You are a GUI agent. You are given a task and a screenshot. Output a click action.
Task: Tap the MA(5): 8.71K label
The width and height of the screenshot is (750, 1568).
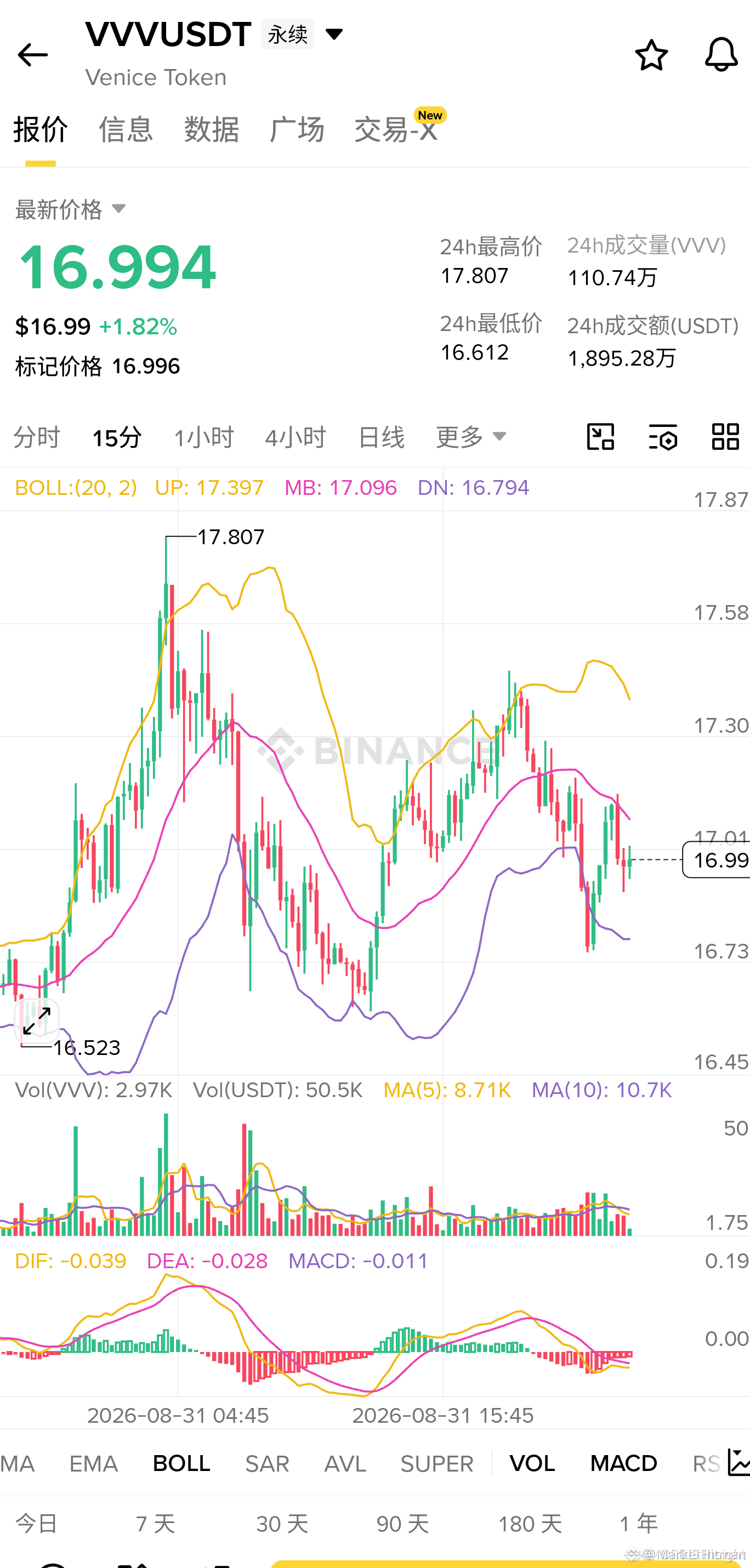pyautogui.click(x=447, y=1090)
